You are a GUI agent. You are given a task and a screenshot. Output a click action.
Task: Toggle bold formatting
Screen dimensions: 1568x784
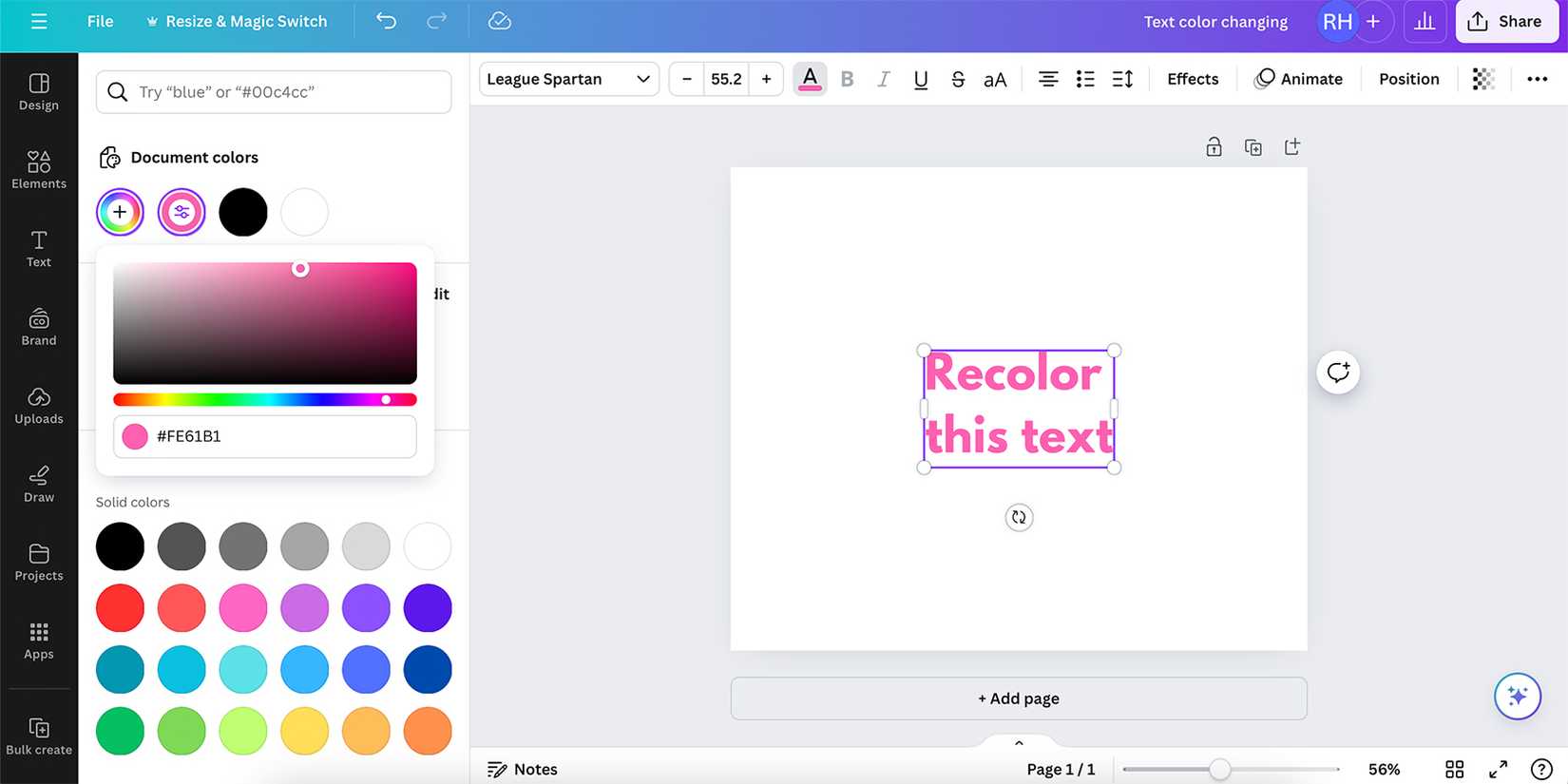click(847, 79)
